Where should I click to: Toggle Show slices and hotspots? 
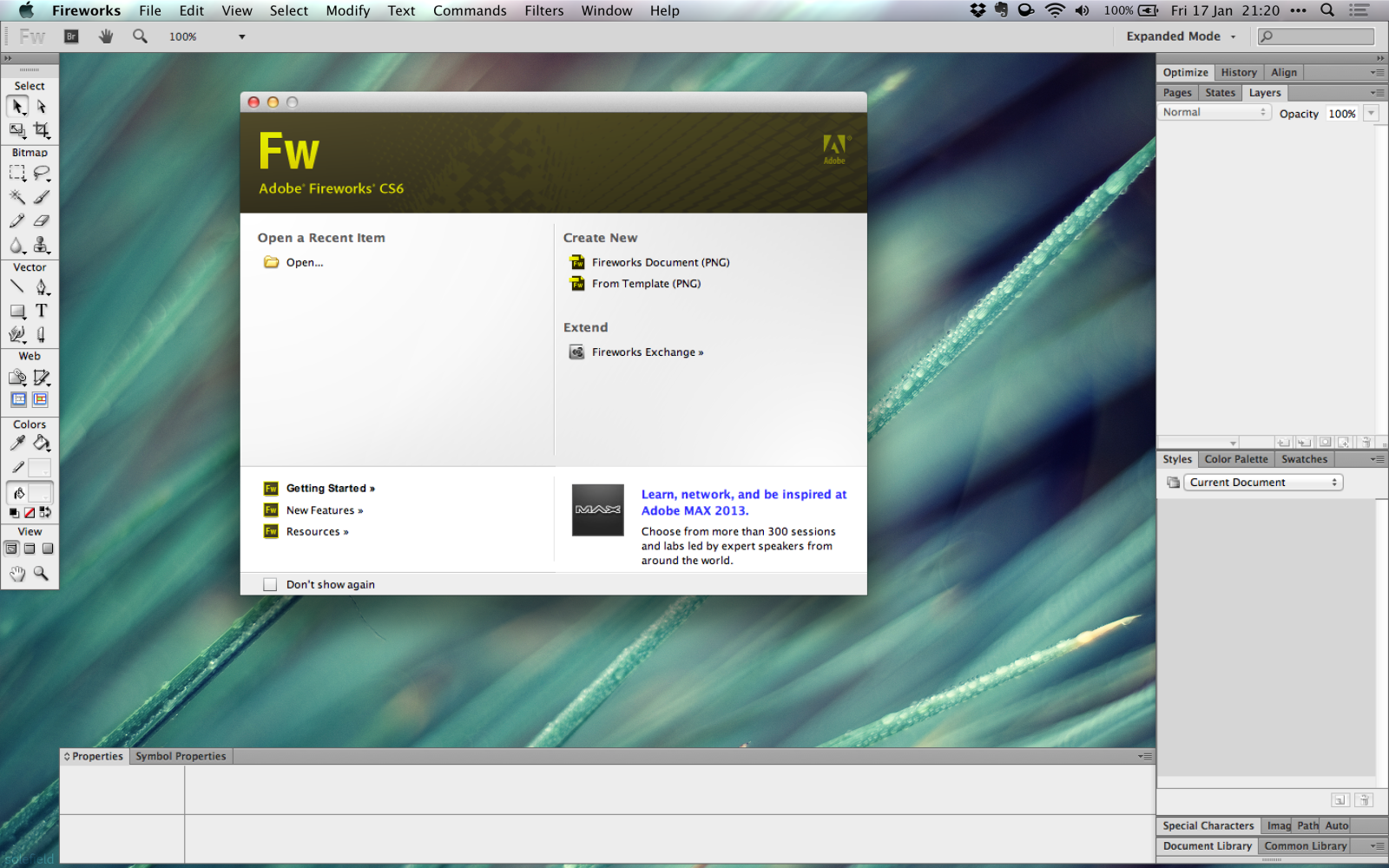coord(40,399)
